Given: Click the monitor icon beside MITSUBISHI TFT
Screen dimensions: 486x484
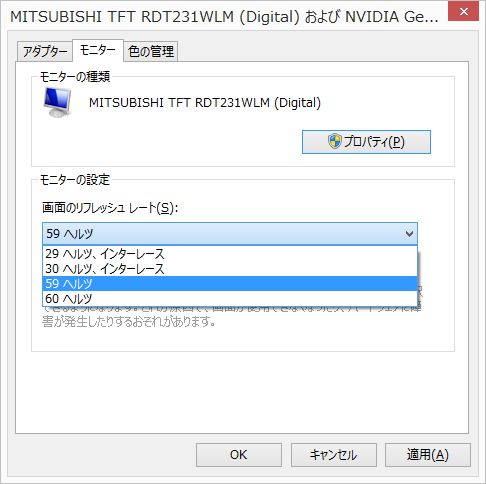Looking at the screenshot, I should click(x=57, y=102).
